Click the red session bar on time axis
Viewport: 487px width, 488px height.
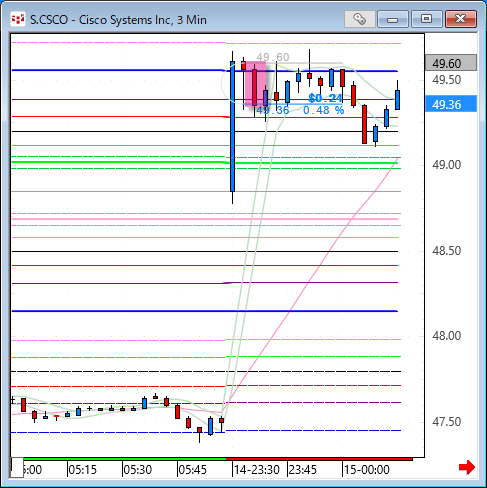pyautogui.click(x=319, y=459)
